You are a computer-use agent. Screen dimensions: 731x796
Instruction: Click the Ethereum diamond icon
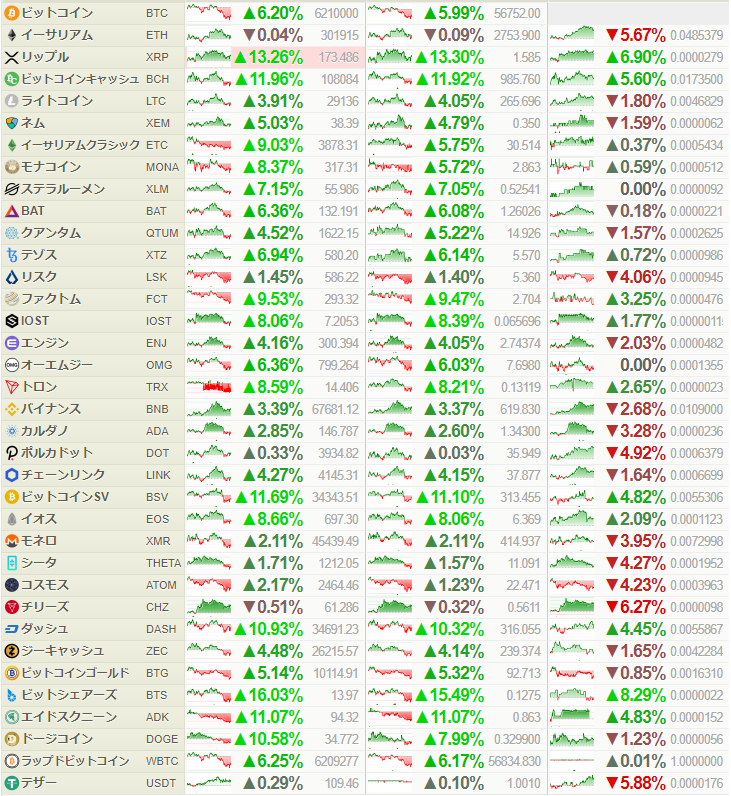[x=11, y=35]
